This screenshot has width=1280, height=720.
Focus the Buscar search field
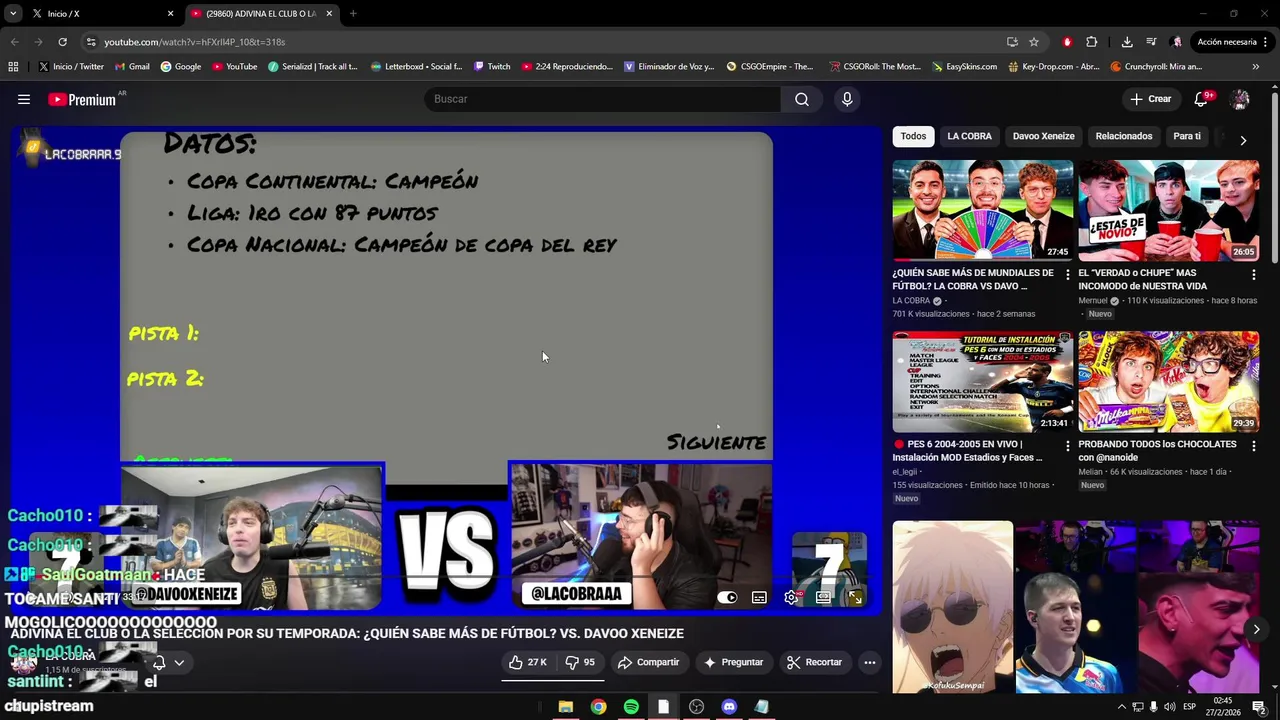[x=603, y=99]
